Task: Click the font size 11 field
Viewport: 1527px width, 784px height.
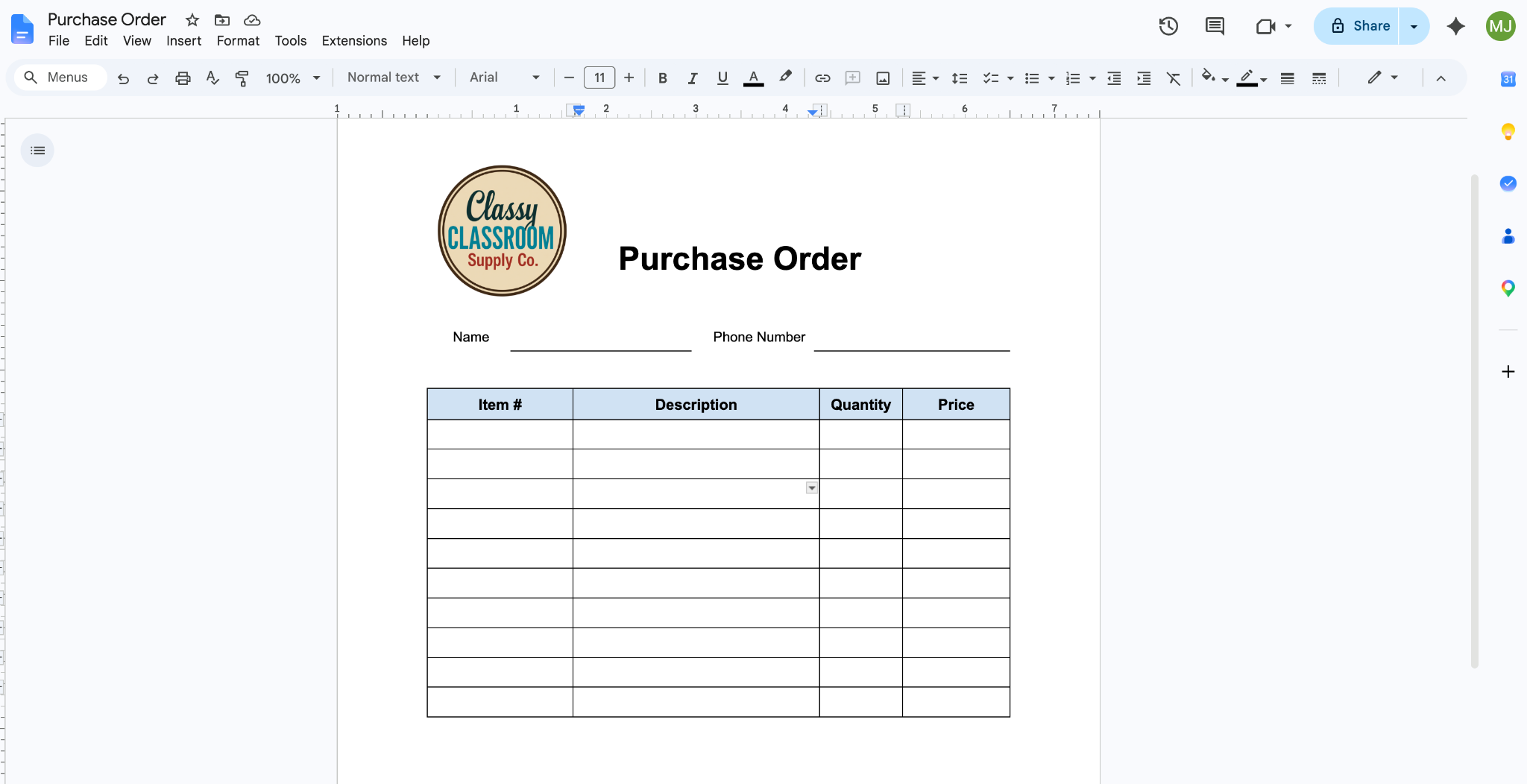Action: [599, 78]
